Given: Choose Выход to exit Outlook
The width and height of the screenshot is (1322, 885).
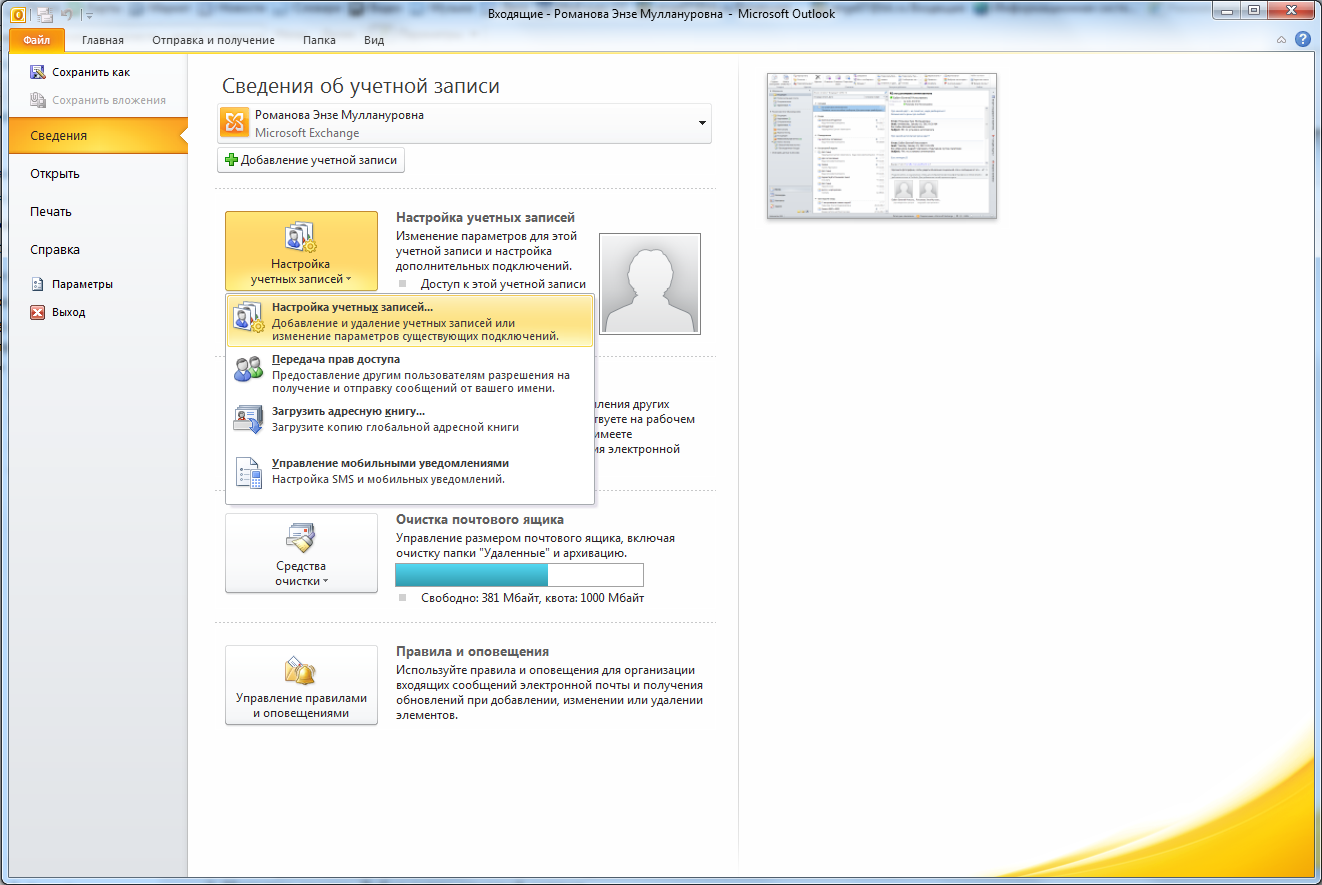Looking at the screenshot, I should point(69,312).
